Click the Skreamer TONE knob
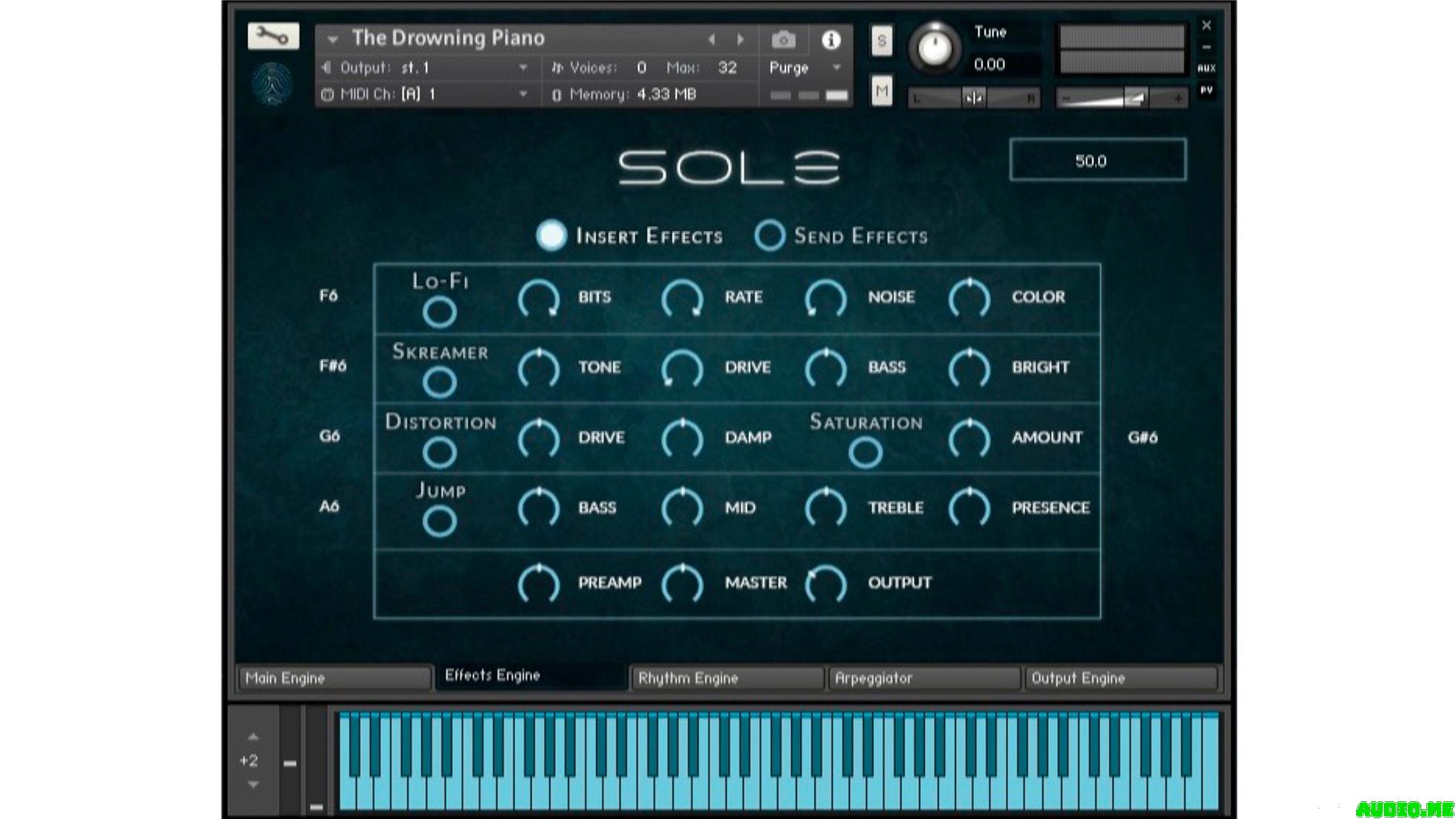This screenshot has width=1456, height=819. click(x=539, y=368)
